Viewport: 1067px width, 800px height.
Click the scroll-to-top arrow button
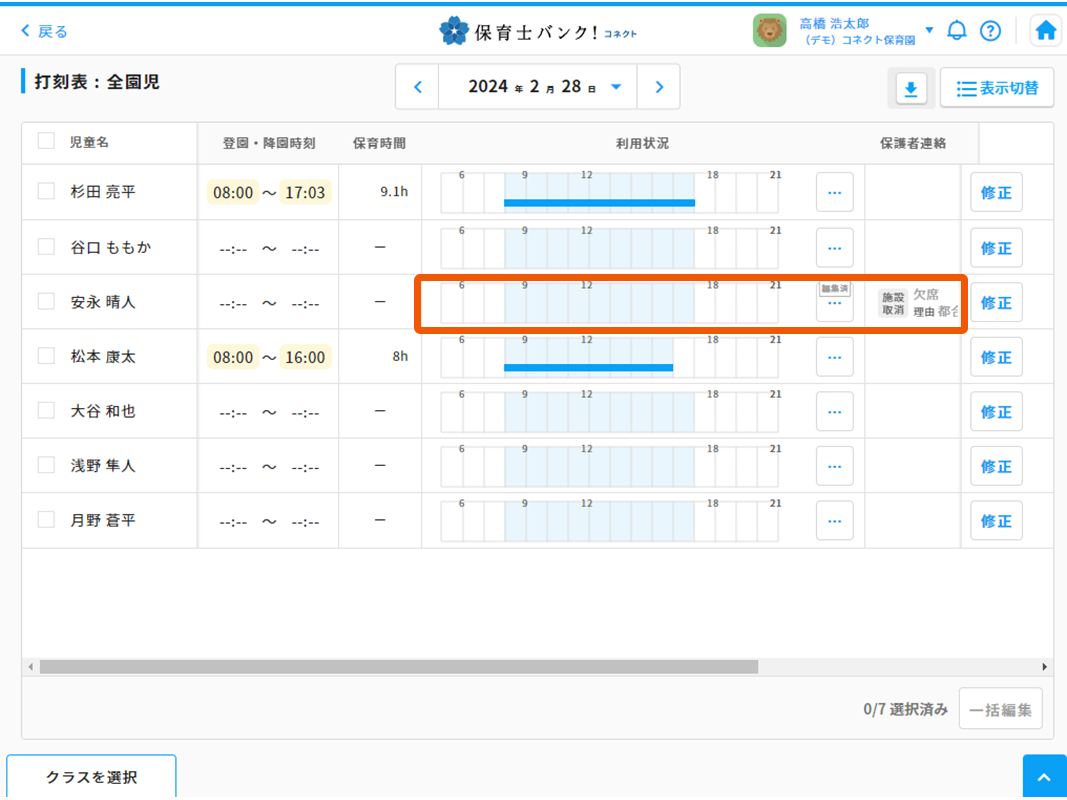coord(1044,778)
